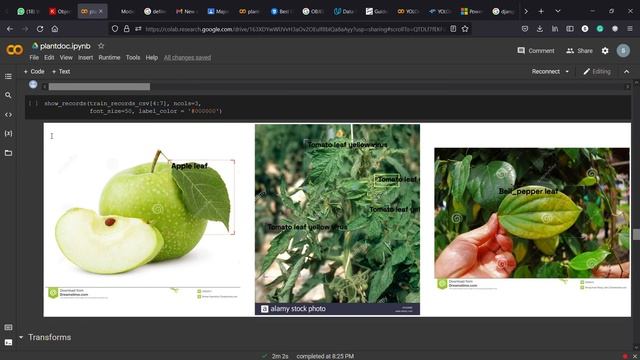Click the Transforms section heading
Screen dimensions: 640x360
(49, 337)
